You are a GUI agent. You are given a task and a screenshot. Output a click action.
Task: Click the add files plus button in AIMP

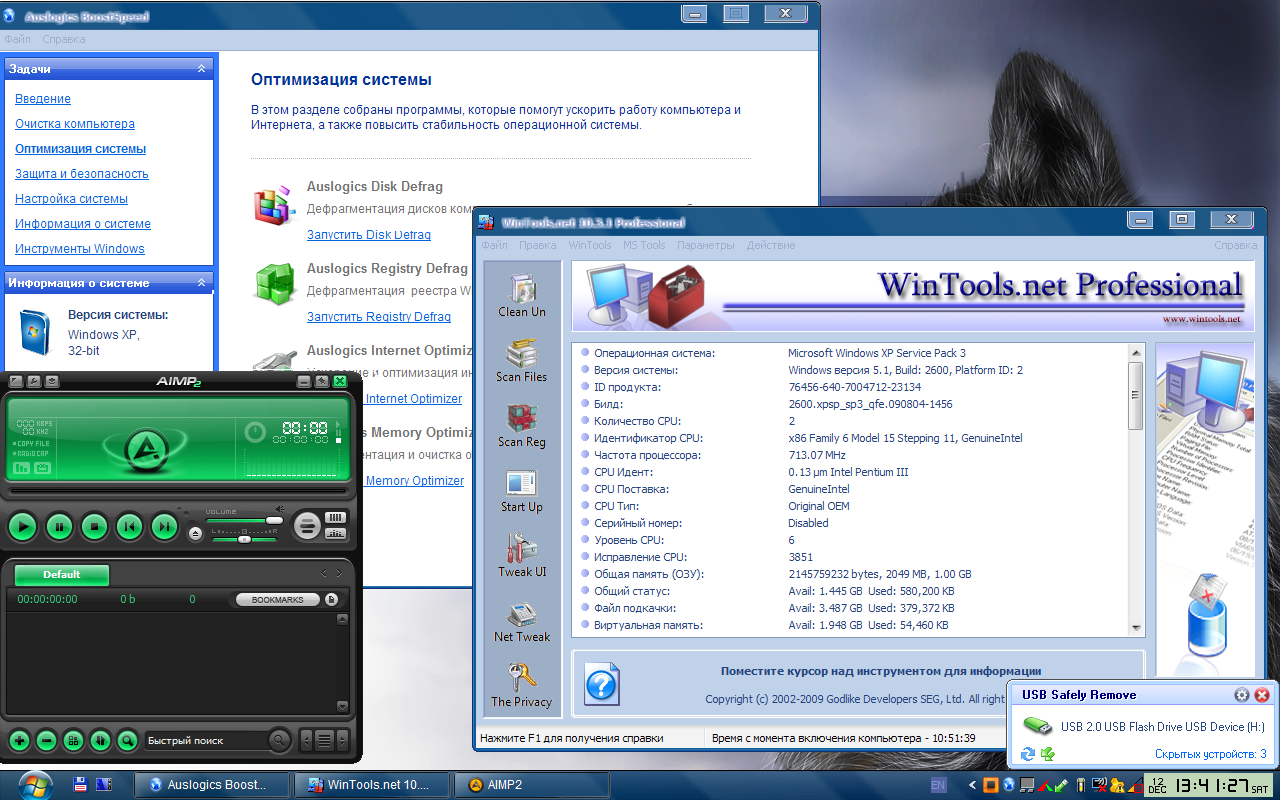click(19, 741)
